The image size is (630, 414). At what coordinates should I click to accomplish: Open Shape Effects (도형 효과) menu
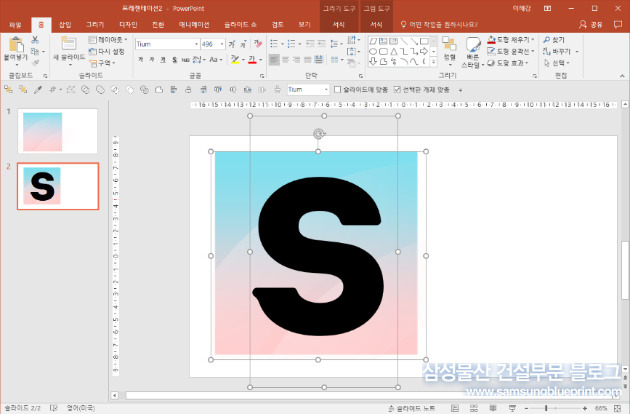[x=509, y=63]
